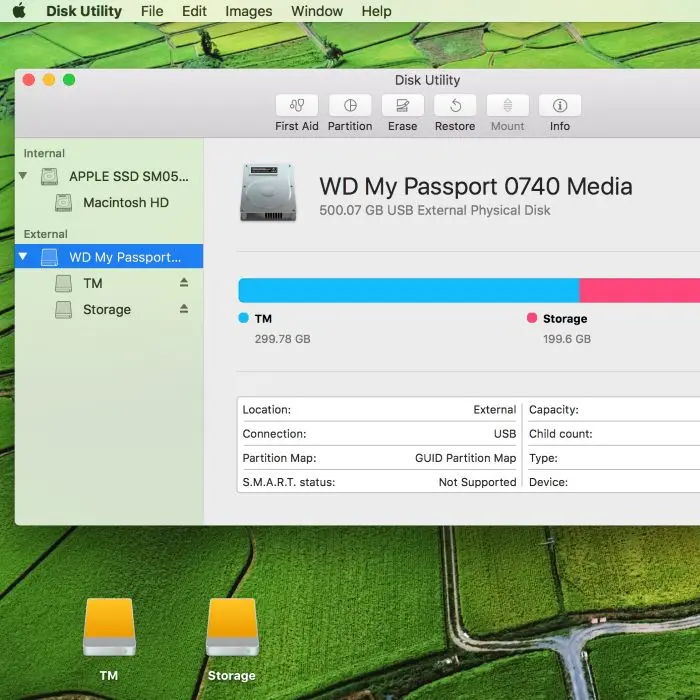Open the Apple menu
The image size is (700, 700).
point(19,10)
